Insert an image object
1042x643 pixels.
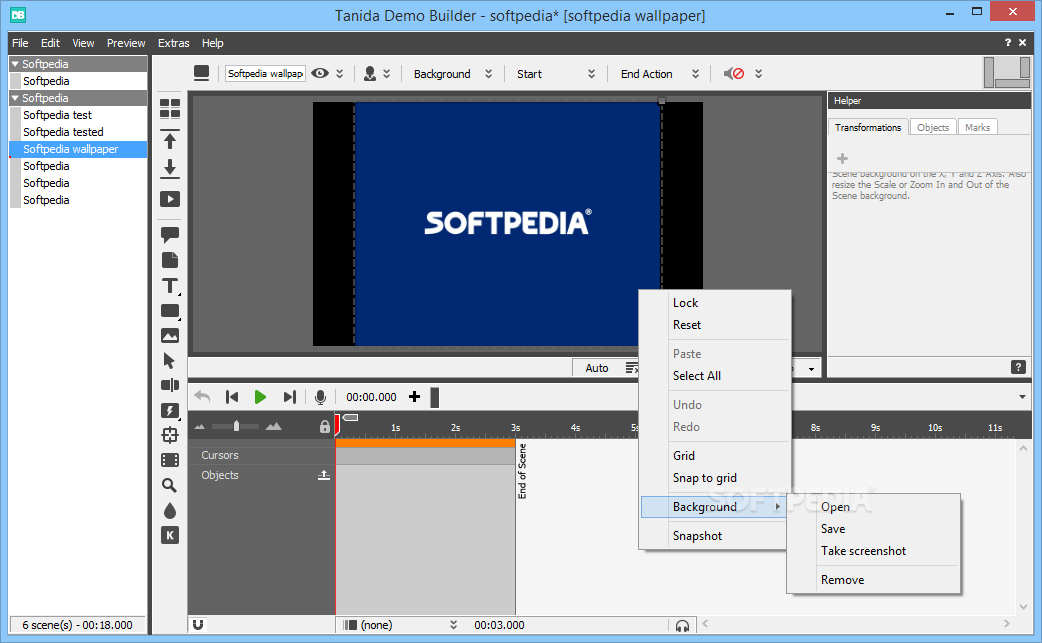[170, 336]
